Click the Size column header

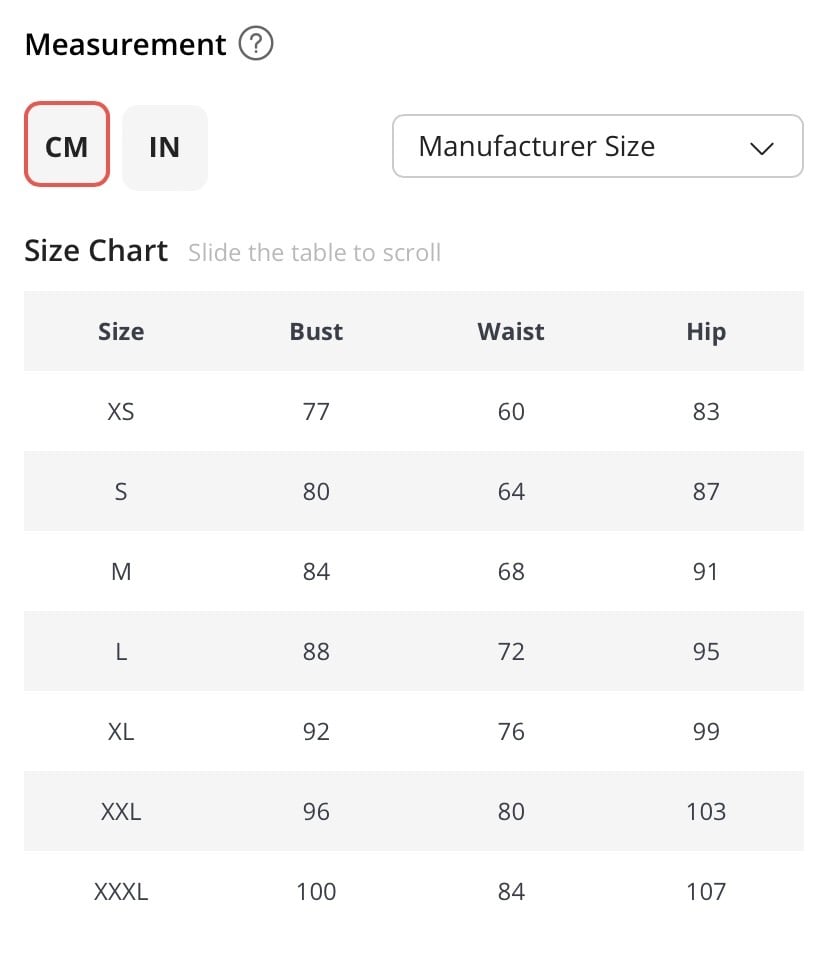121,332
